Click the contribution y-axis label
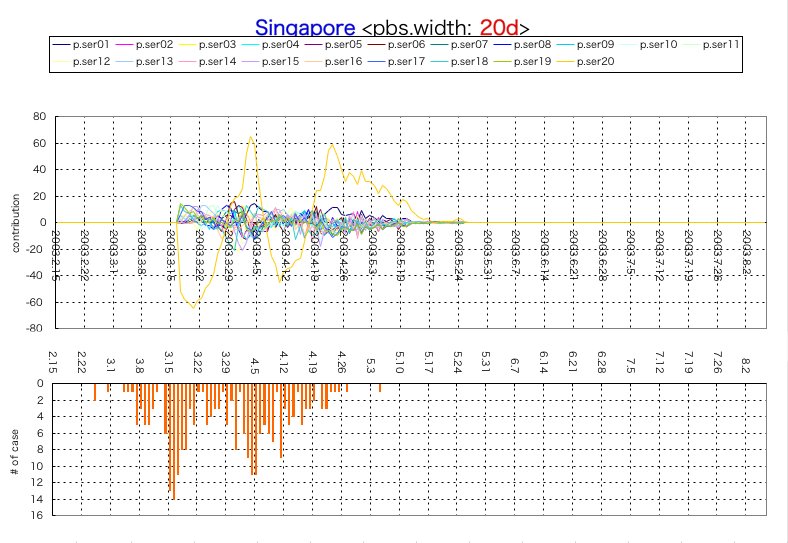Screen dimensions: 788x543 coord(16,223)
